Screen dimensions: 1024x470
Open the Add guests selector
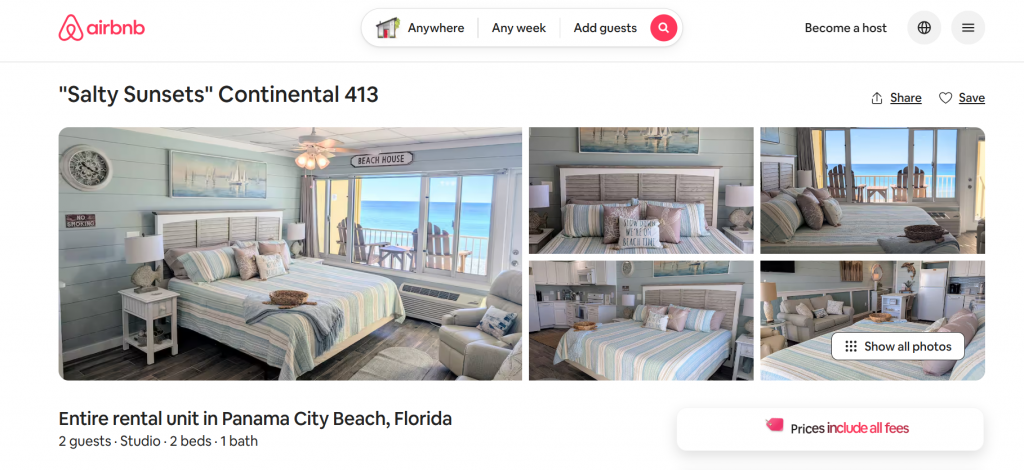point(605,28)
